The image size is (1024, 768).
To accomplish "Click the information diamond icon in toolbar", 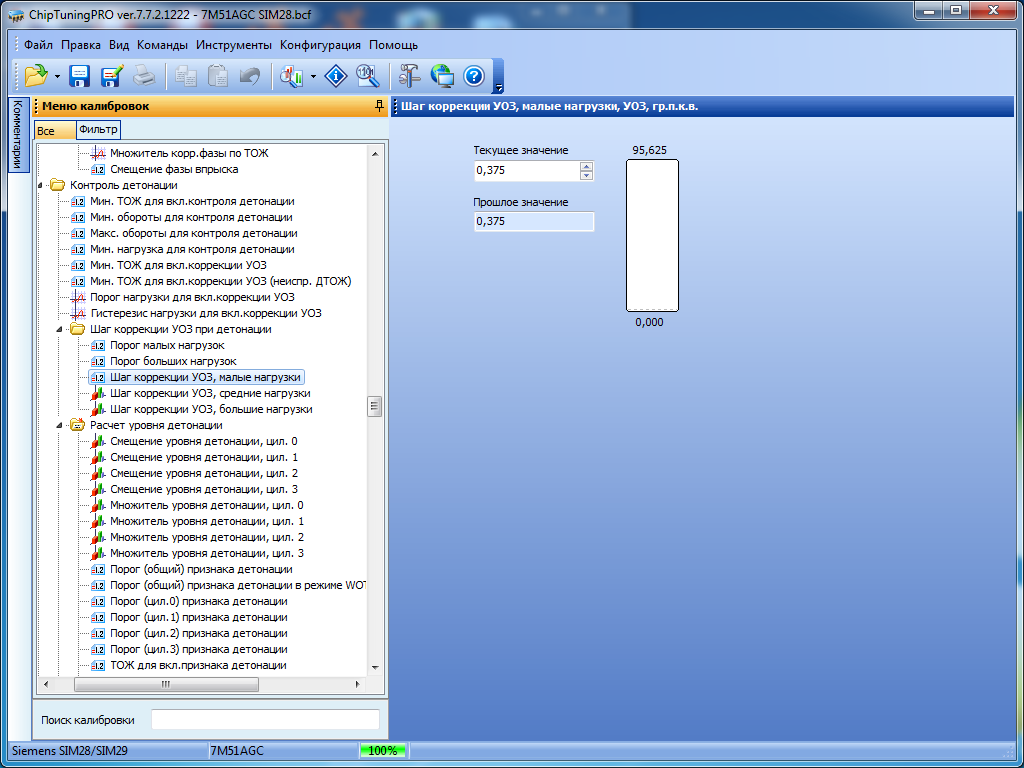I will 338,76.
